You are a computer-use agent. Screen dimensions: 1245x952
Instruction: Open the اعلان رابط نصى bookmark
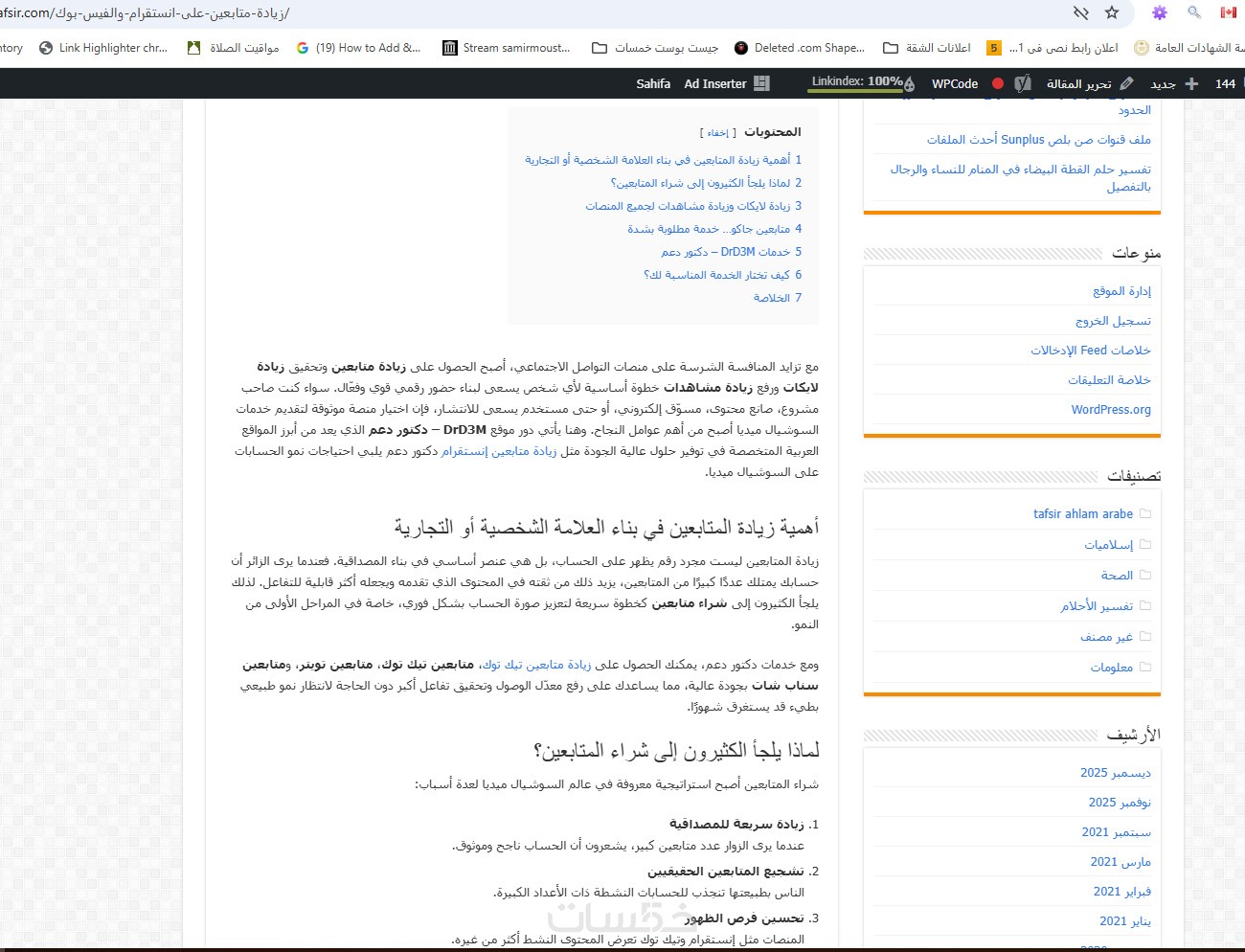(x=1053, y=47)
